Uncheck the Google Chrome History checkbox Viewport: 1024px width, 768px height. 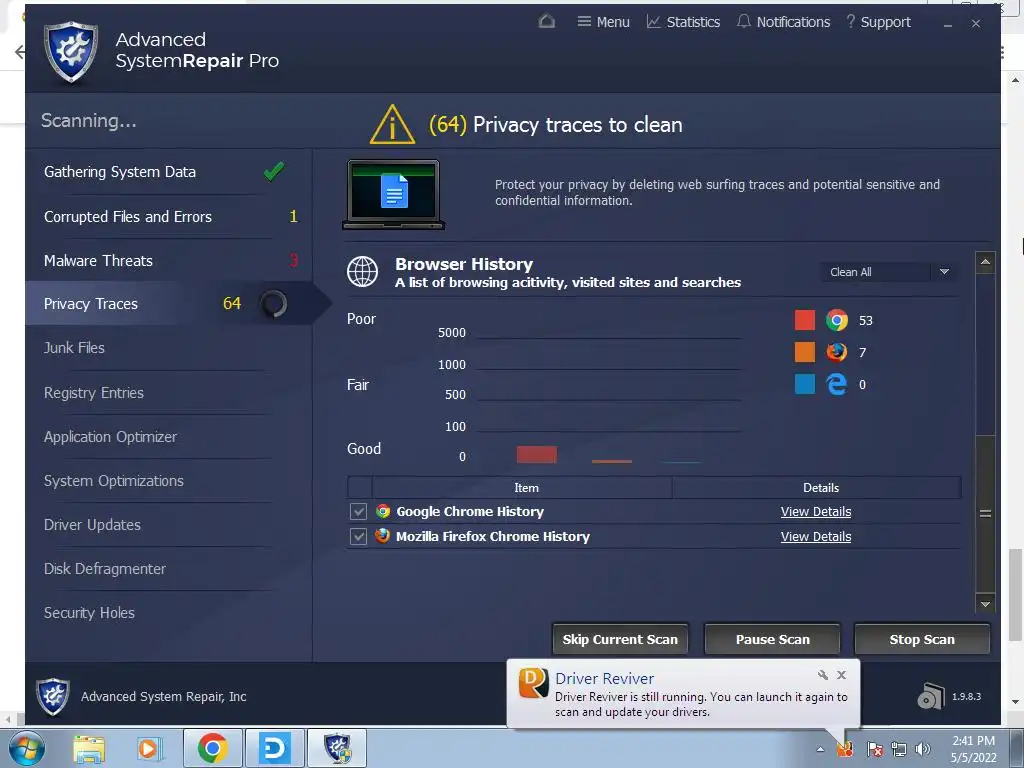pos(358,511)
